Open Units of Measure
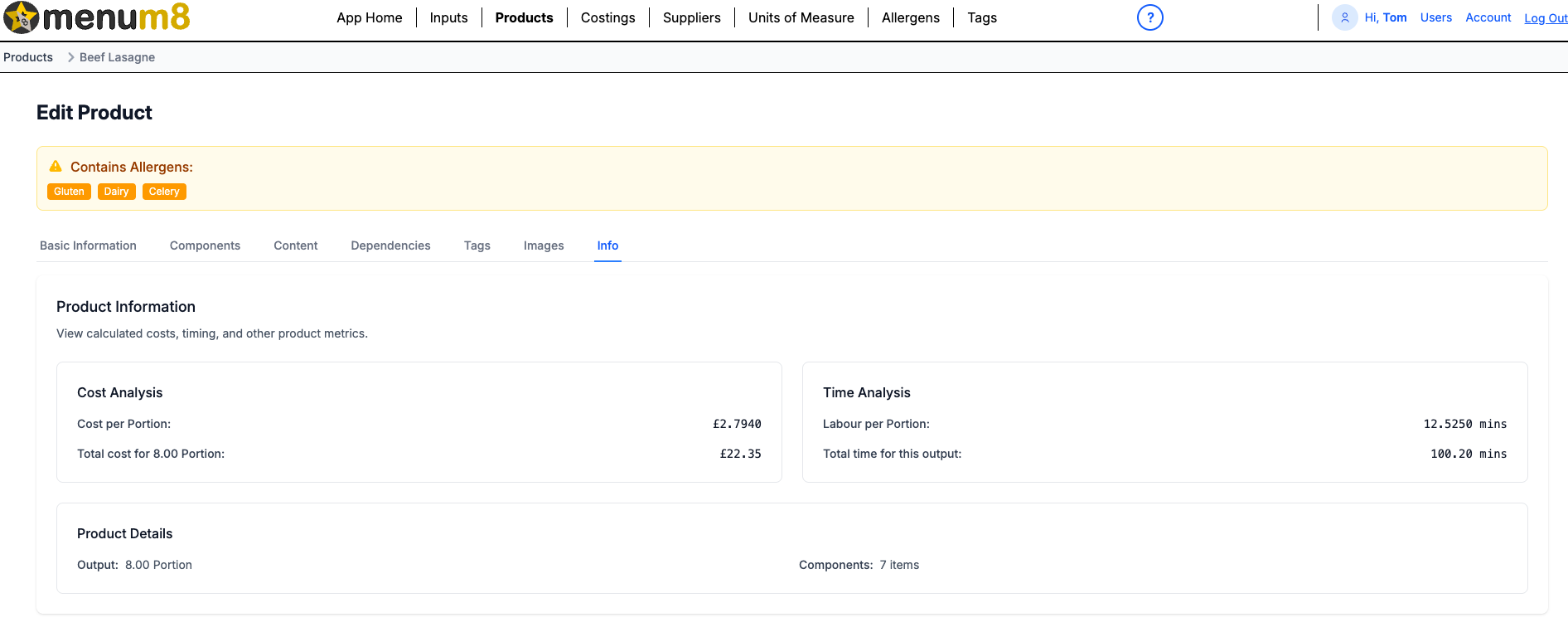The width and height of the screenshot is (1568, 632). (801, 17)
